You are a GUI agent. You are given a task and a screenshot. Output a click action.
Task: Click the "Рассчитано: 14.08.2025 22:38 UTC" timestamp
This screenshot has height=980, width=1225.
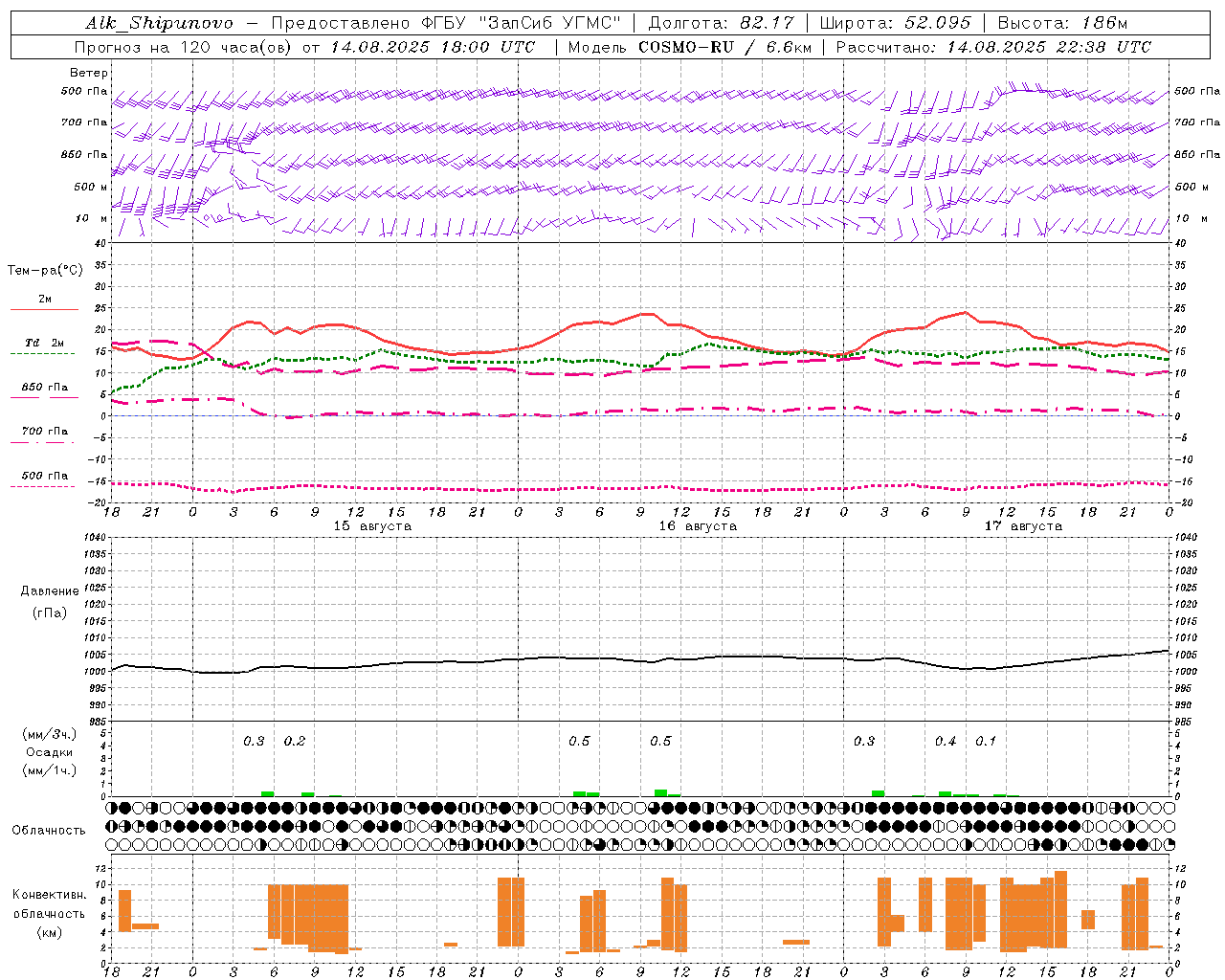point(993,47)
